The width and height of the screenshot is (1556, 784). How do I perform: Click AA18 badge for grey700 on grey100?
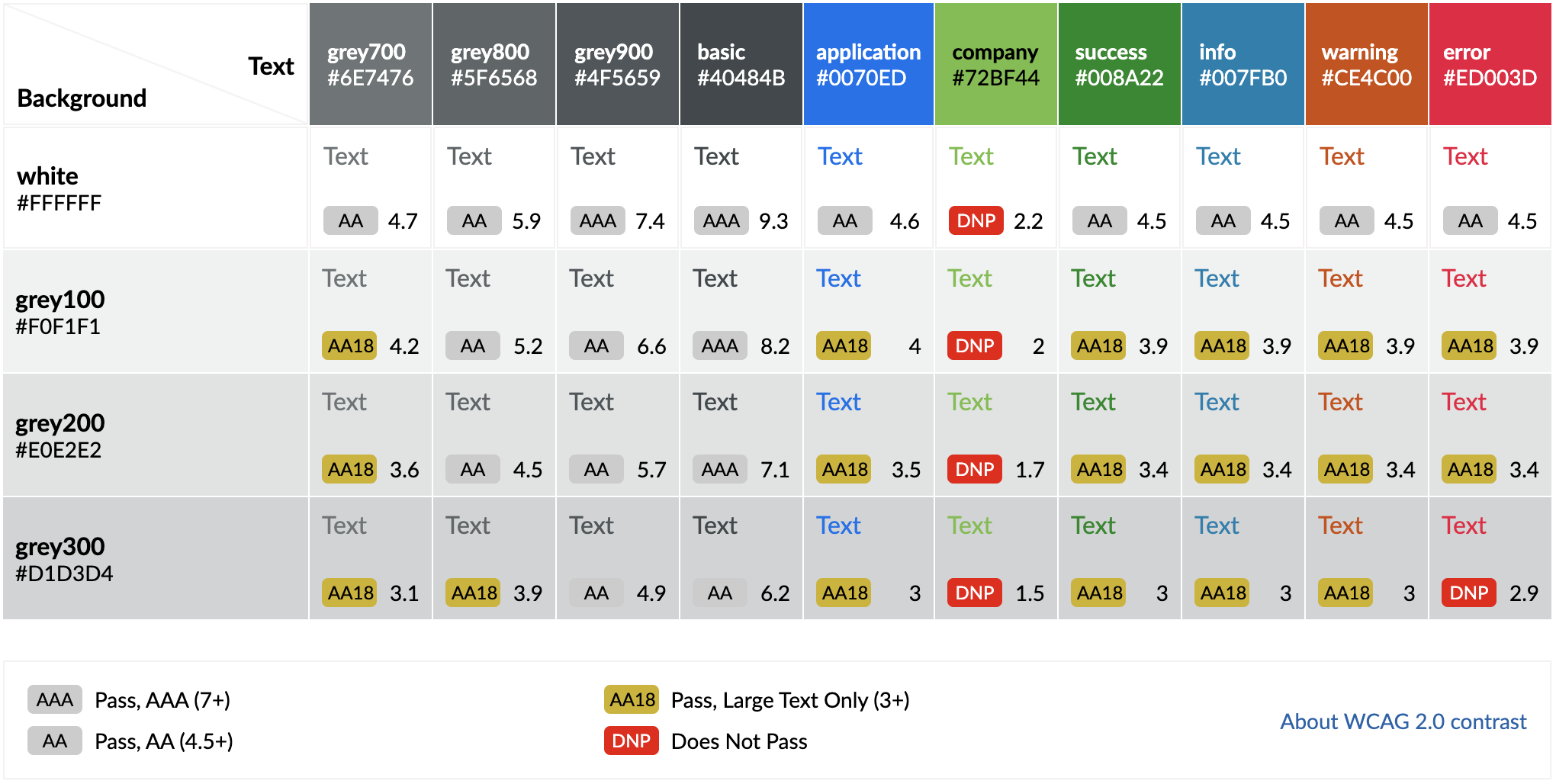tap(349, 345)
